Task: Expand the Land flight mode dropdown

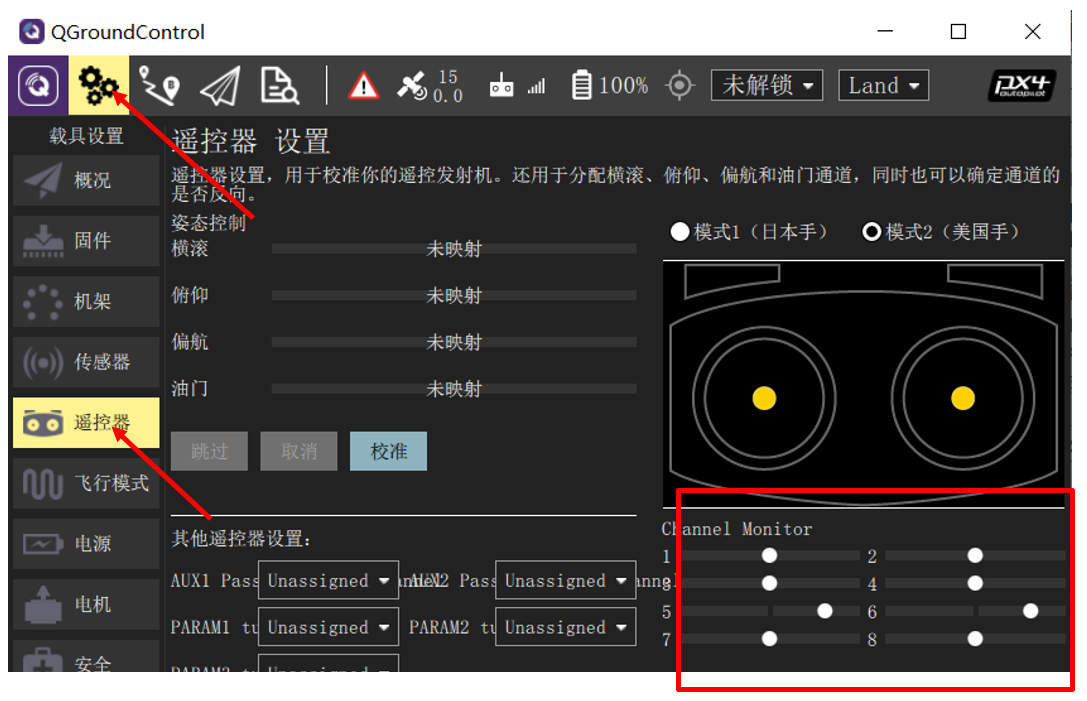Action: (x=883, y=86)
